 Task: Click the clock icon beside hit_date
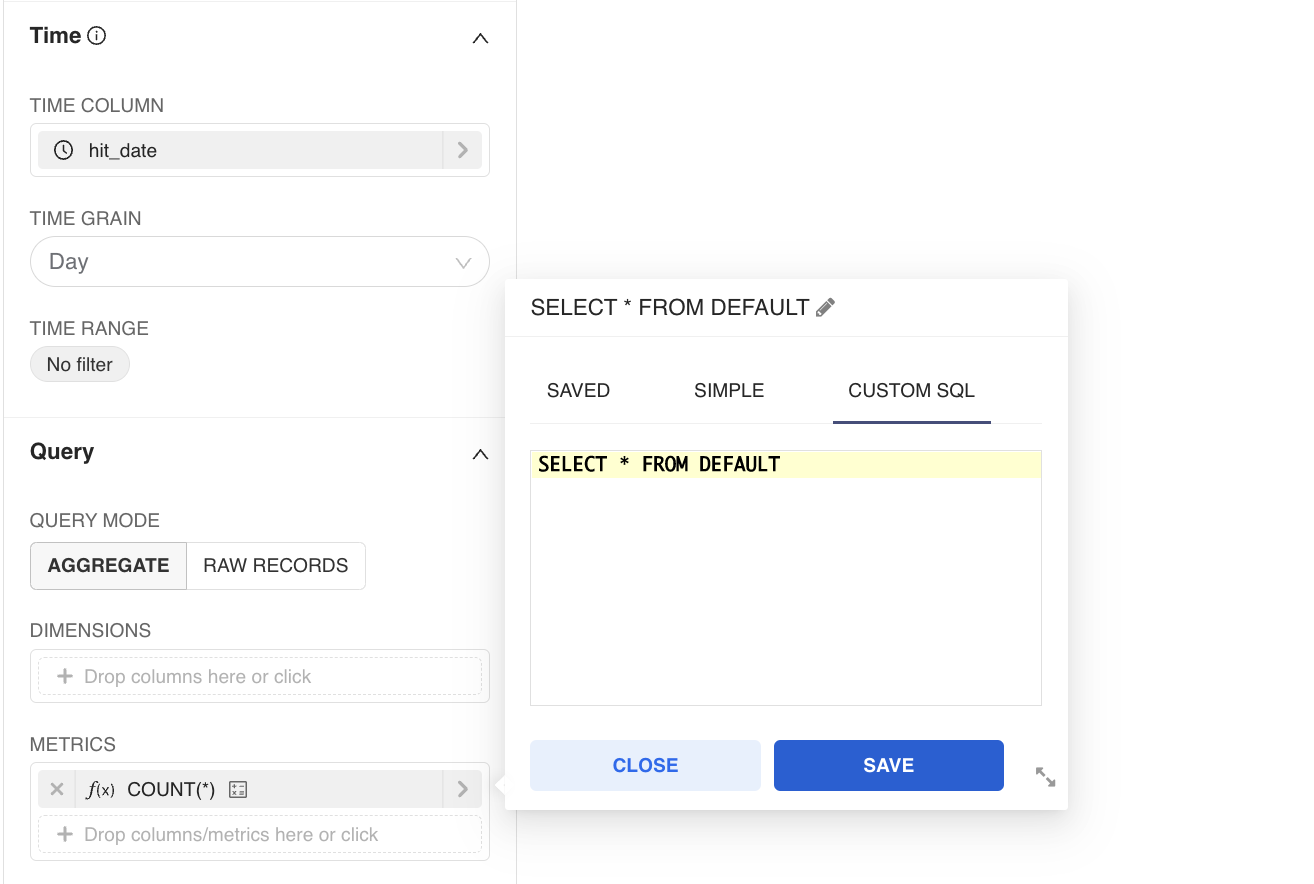coord(64,150)
